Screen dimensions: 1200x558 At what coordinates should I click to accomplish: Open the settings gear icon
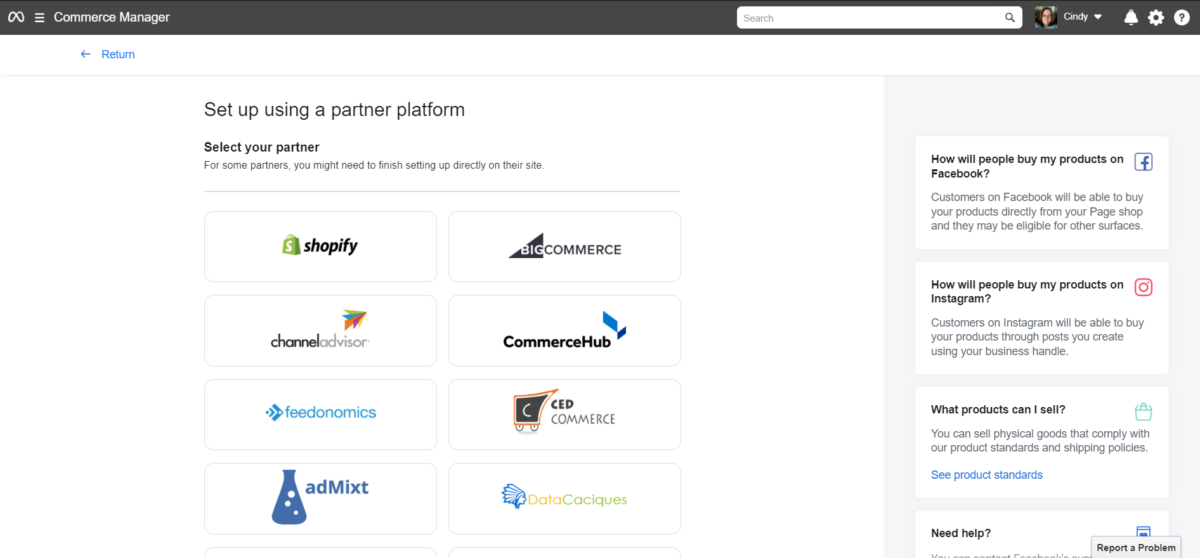(1156, 18)
